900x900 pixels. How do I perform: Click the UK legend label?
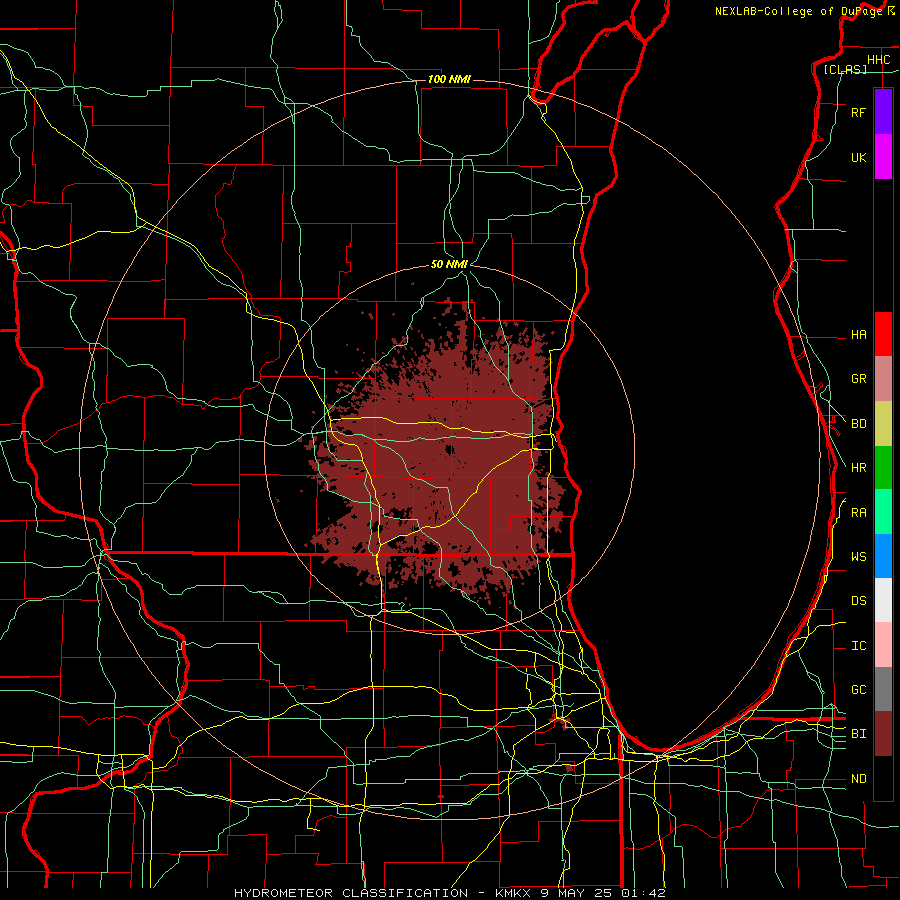coord(858,157)
